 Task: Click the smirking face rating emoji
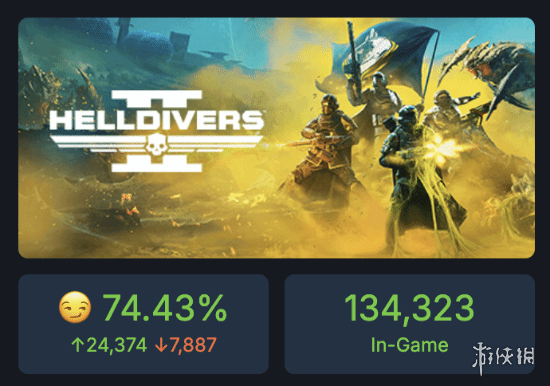[75, 307]
